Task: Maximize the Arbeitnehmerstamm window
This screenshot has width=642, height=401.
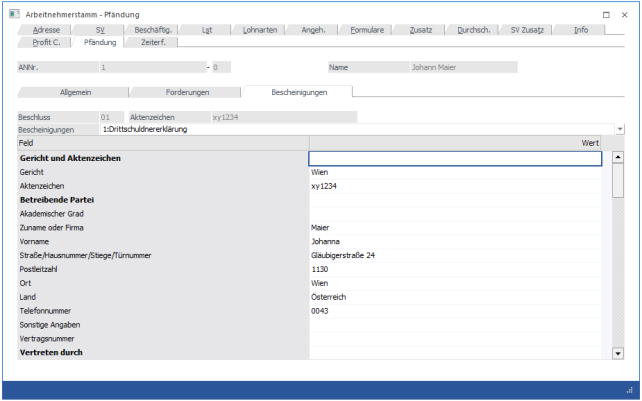Action: coord(607,15)
